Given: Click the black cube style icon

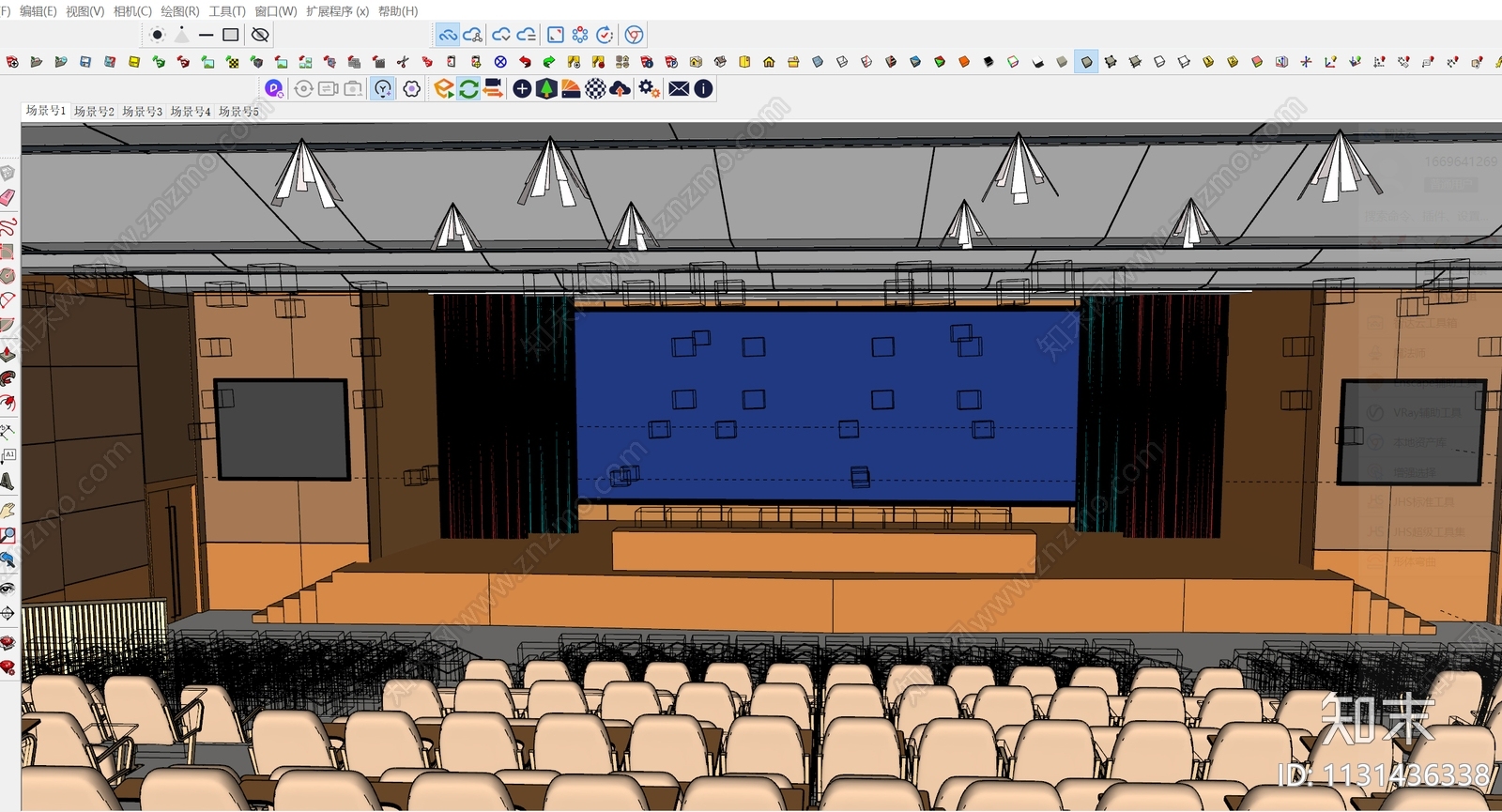Looking at the screenshot, I should coord(989,62).
